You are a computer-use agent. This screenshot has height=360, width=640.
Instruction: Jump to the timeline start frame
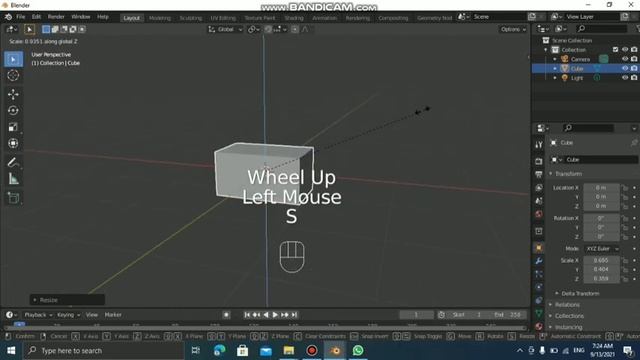pos(247,315)
